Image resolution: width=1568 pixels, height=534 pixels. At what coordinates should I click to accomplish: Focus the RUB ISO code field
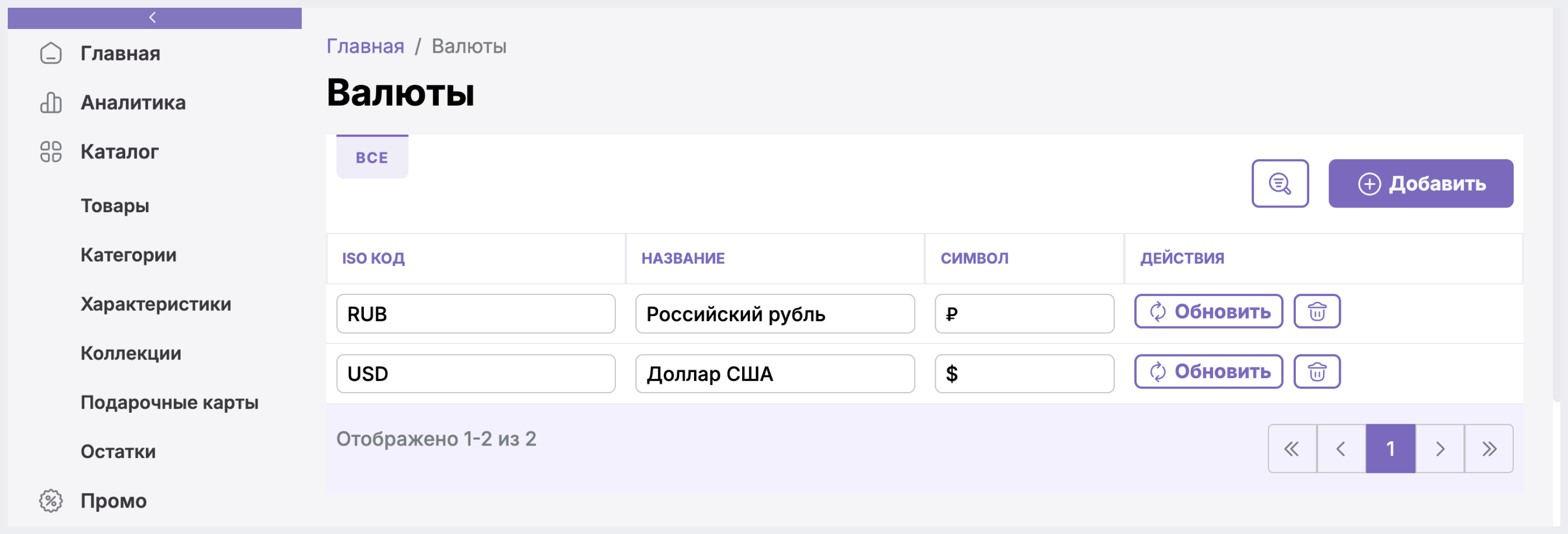pos(476,314)
